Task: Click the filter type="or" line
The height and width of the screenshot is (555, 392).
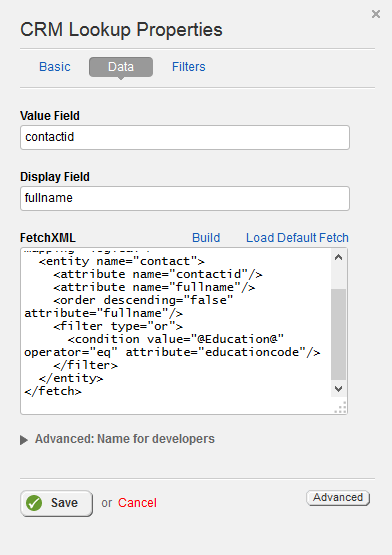Action: coord(118,326)
